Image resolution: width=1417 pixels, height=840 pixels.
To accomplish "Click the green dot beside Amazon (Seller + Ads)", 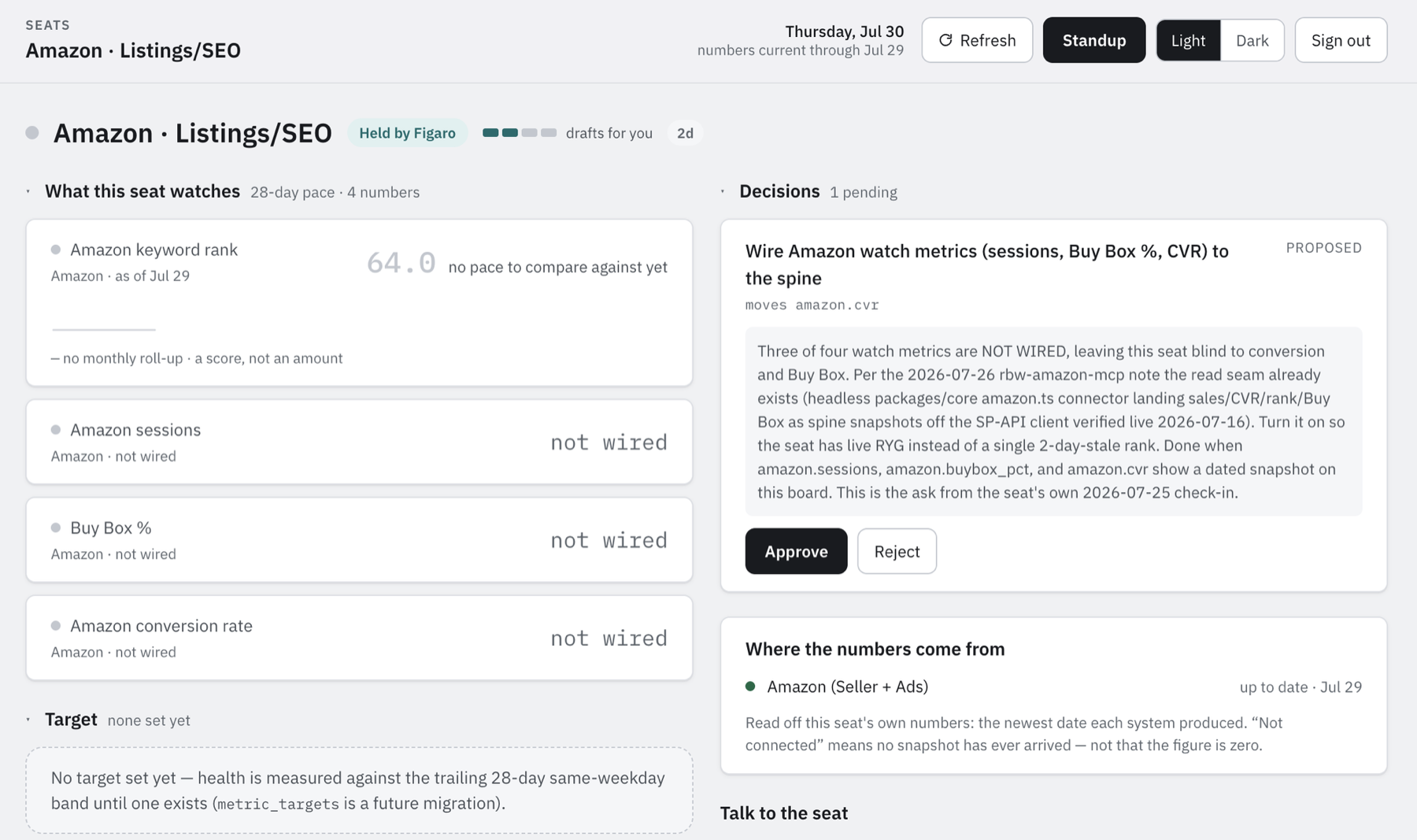I will coord(750,686).
